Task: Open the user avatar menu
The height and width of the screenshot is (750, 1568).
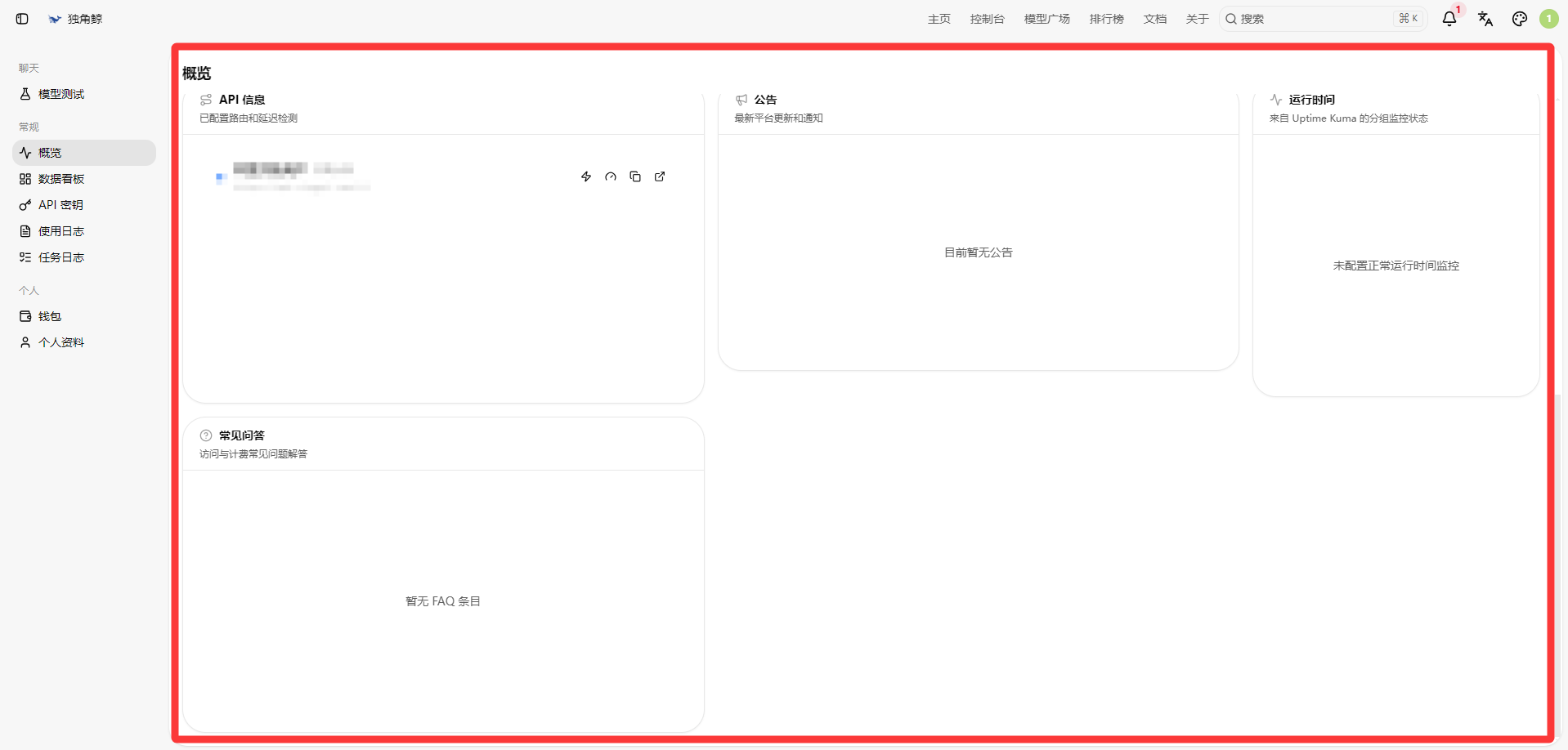Action: point(1549,19)
